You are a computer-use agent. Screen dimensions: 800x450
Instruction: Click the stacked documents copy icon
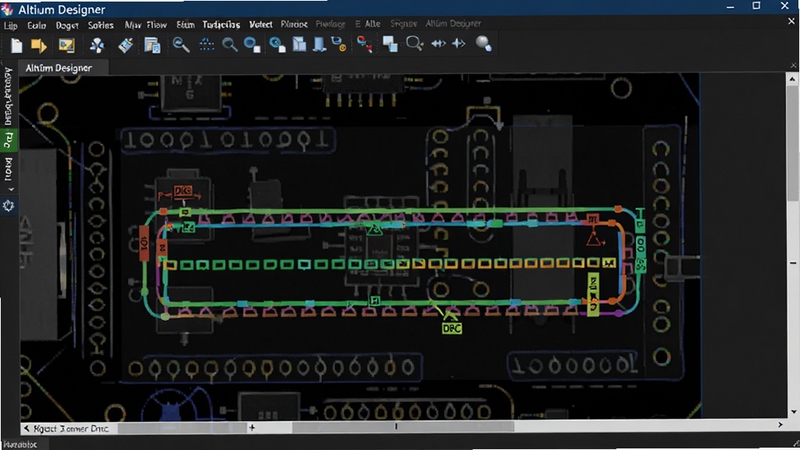pyautogui.click(x=153, y=45)
